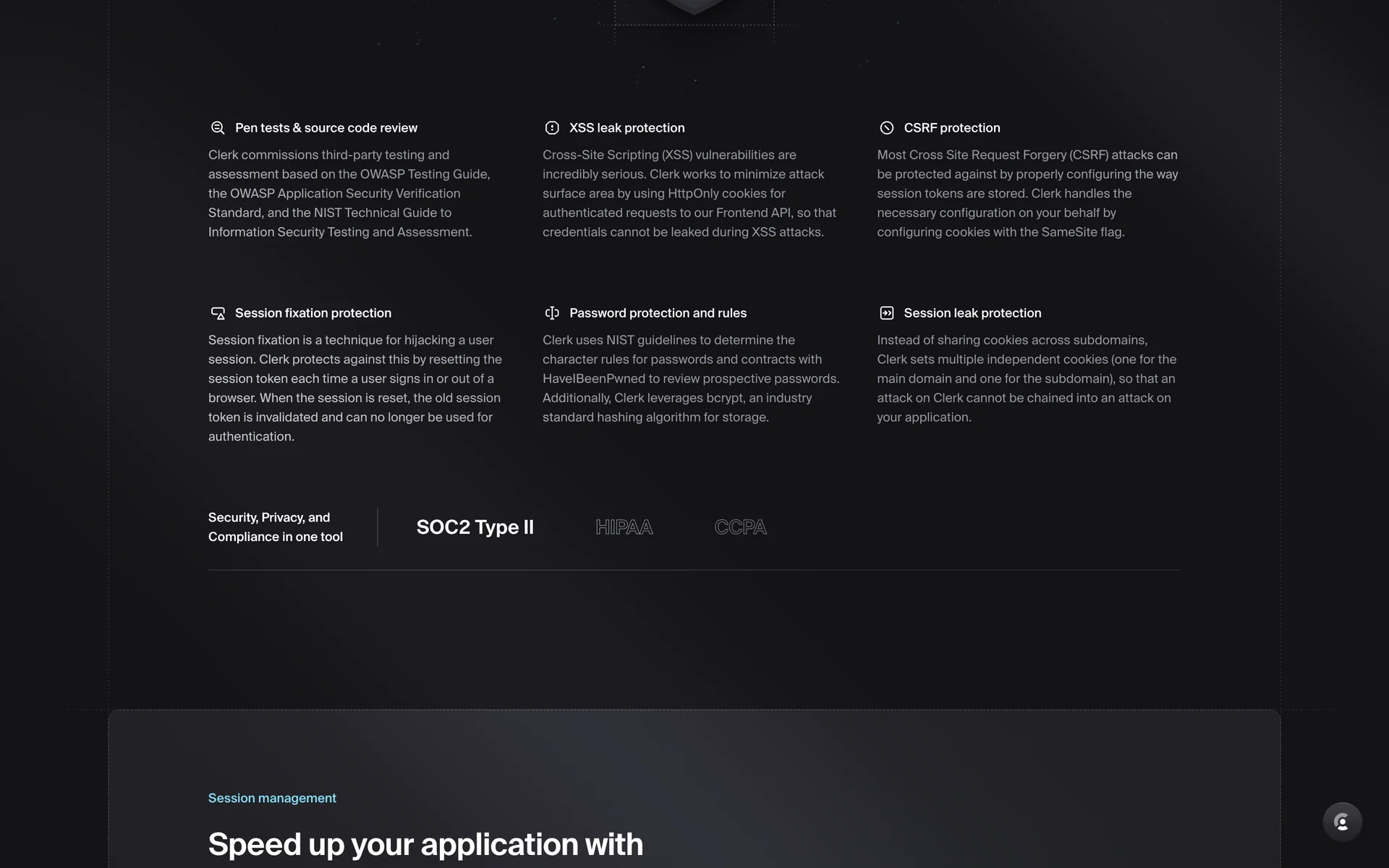1389x868 pixels.
Task: Click the CSRF protection heading
Action: [x=951, y=128]
